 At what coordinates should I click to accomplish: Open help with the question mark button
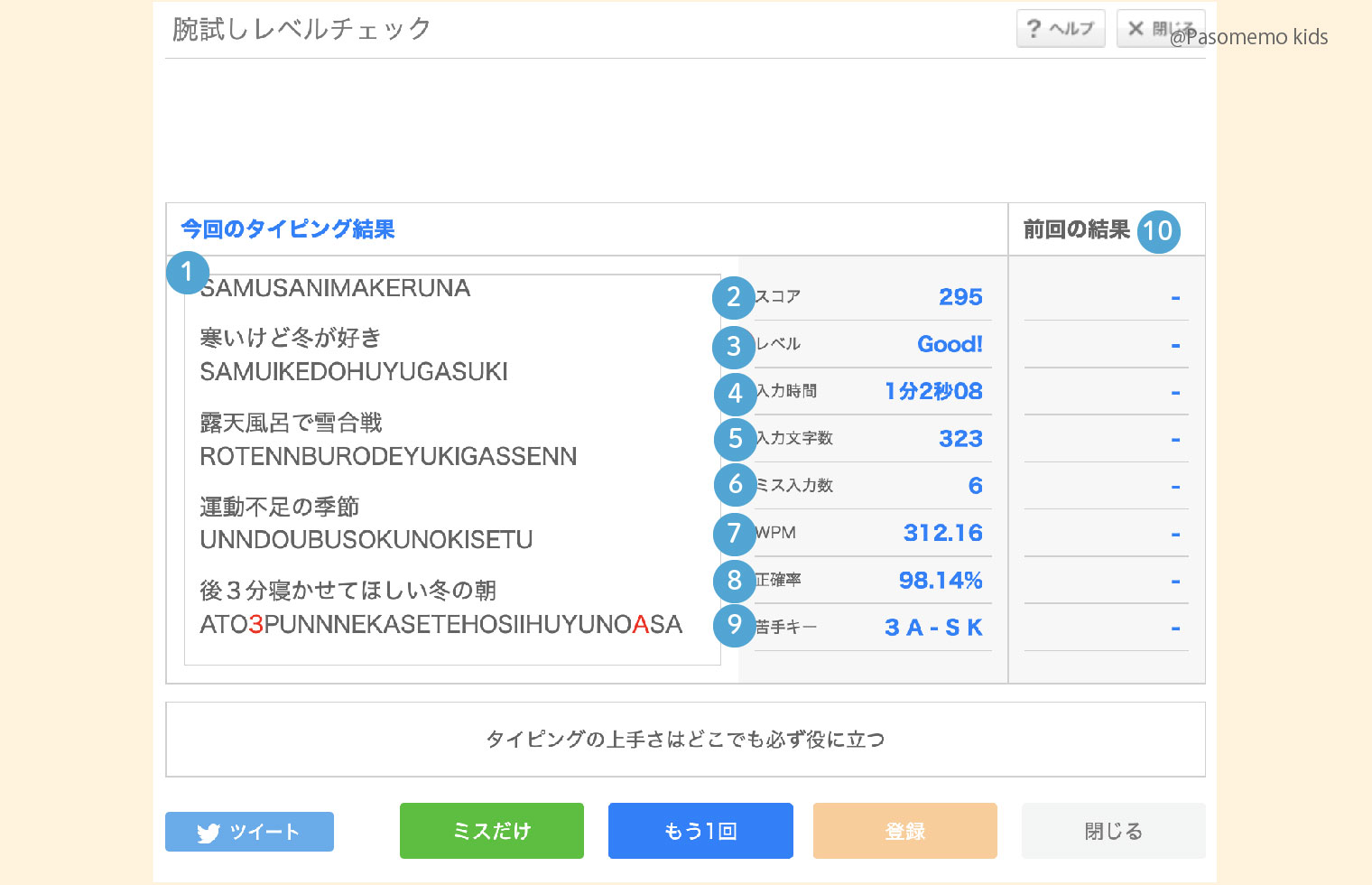point(1061,29)
